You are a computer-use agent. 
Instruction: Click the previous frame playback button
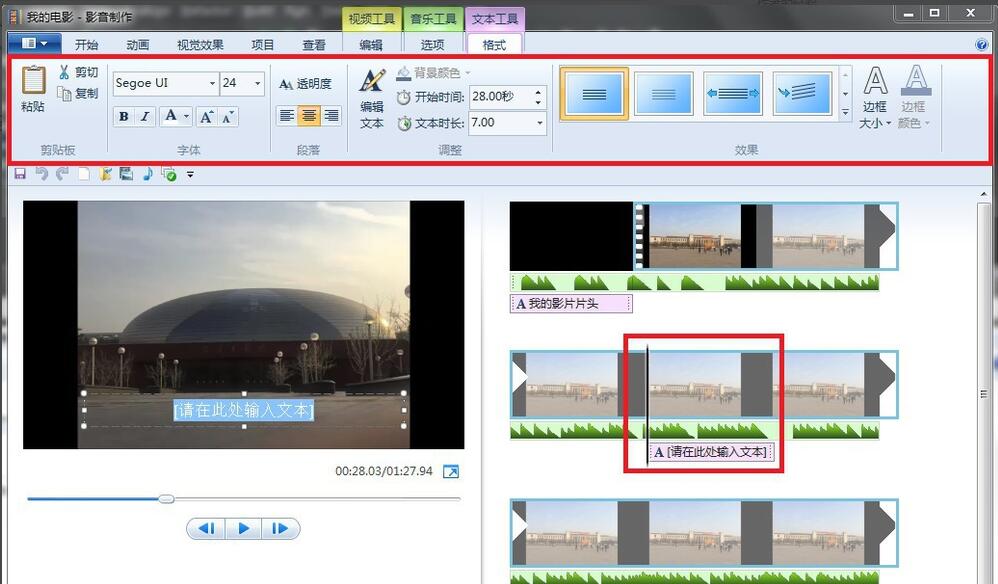tap(206, 529)
